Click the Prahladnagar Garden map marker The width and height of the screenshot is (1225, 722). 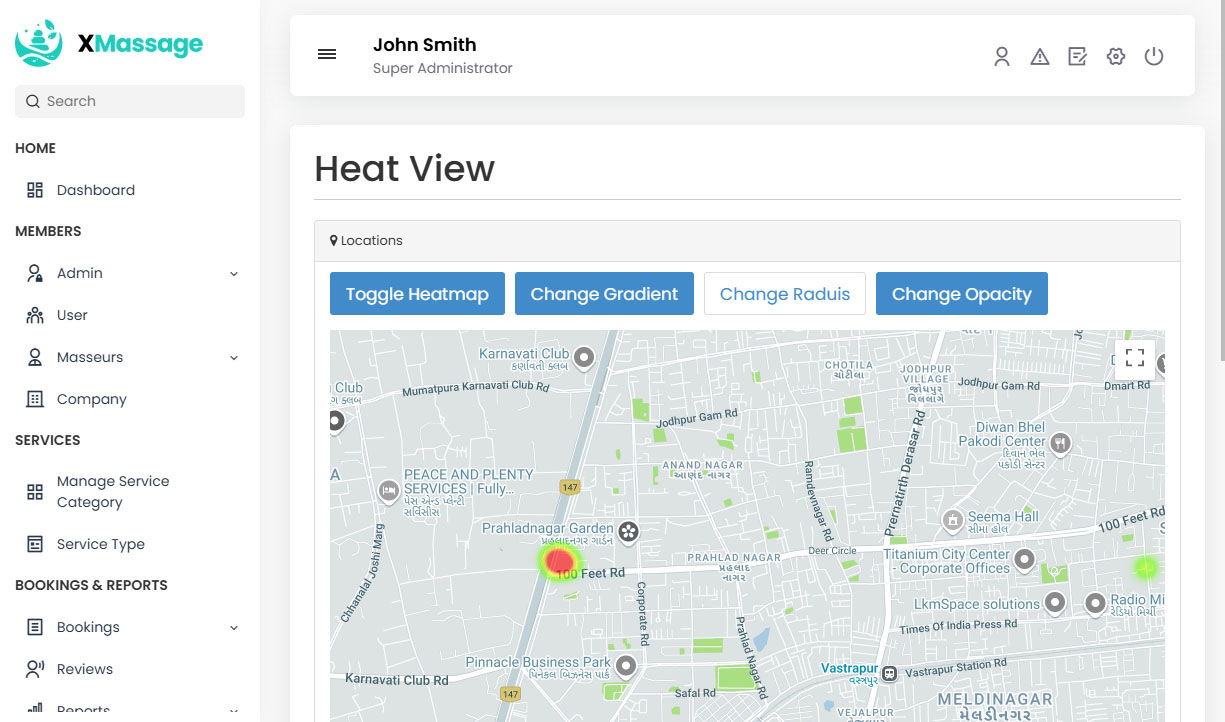click(x=628, y=531)
